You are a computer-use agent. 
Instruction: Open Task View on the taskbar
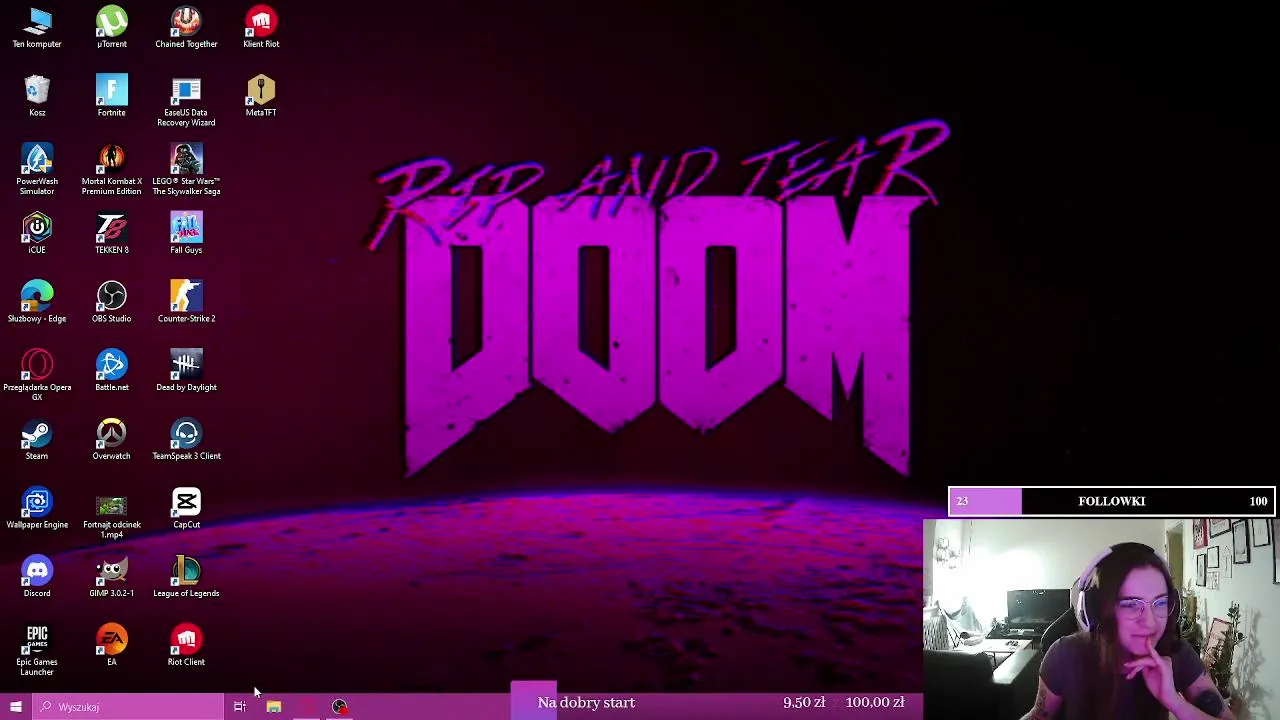(x=240, y=707)
